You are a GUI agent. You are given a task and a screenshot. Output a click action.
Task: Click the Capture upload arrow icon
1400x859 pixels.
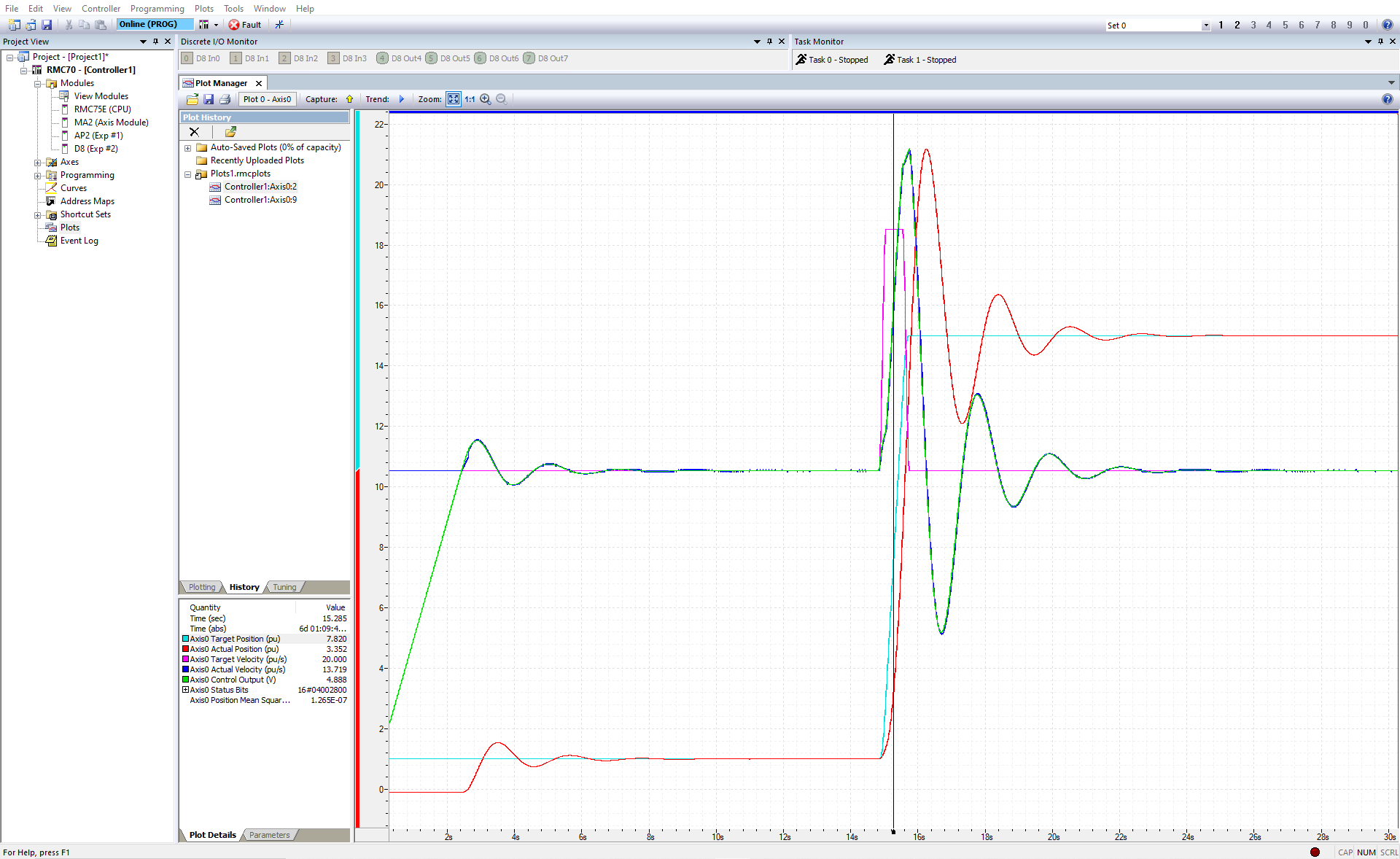pos(349,99)
